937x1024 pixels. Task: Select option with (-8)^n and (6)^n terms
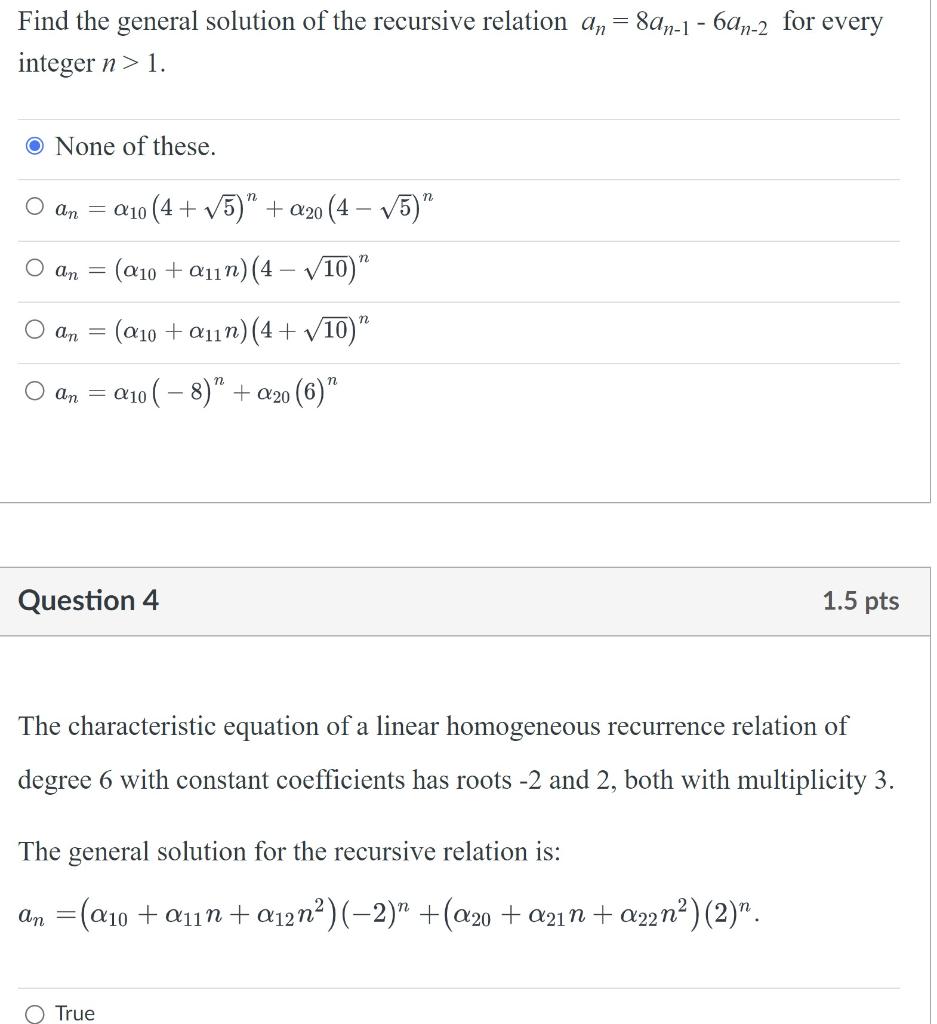pos(33,390)
